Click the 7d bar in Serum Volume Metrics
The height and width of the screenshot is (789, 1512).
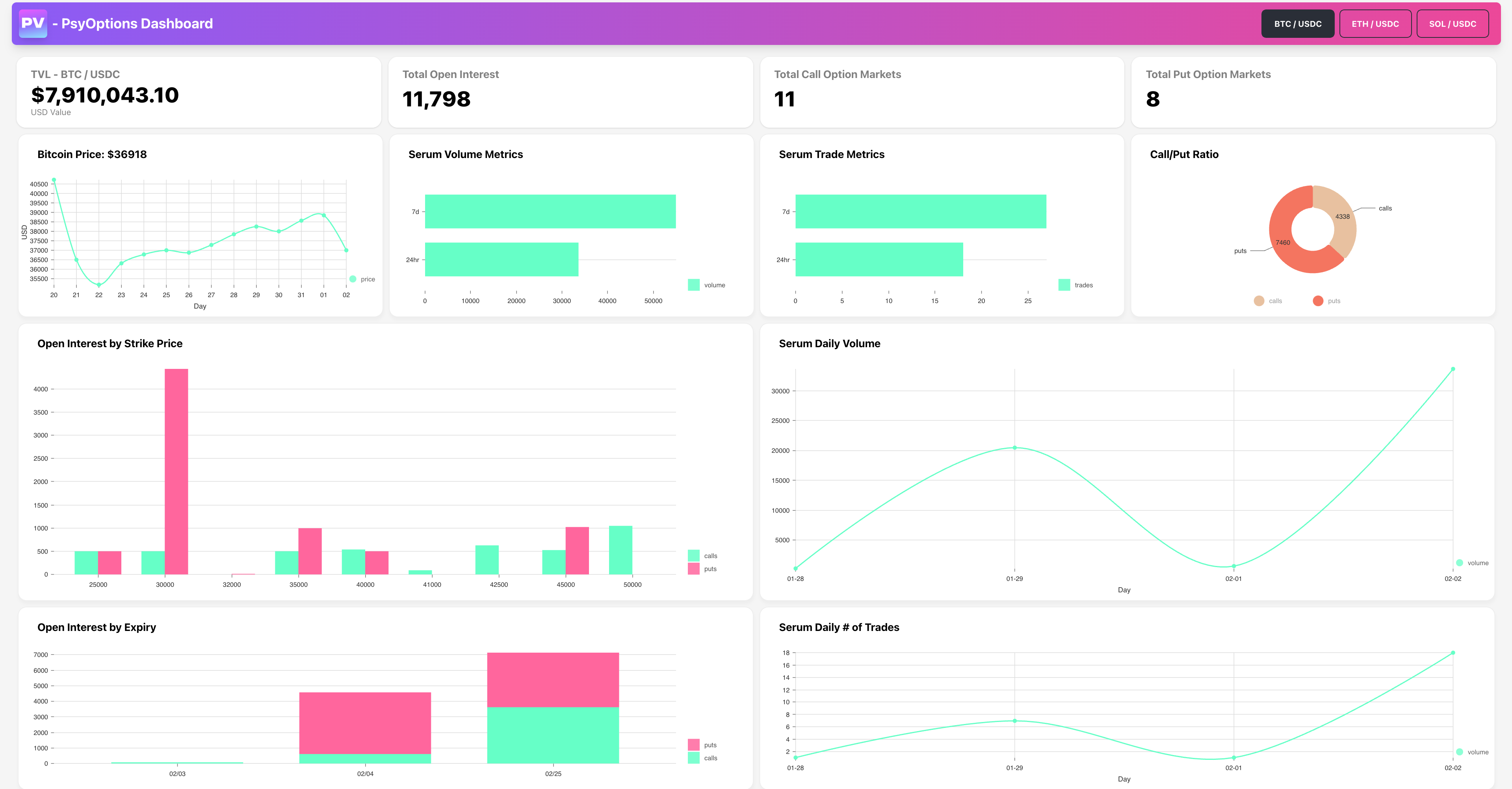(550, 211)
